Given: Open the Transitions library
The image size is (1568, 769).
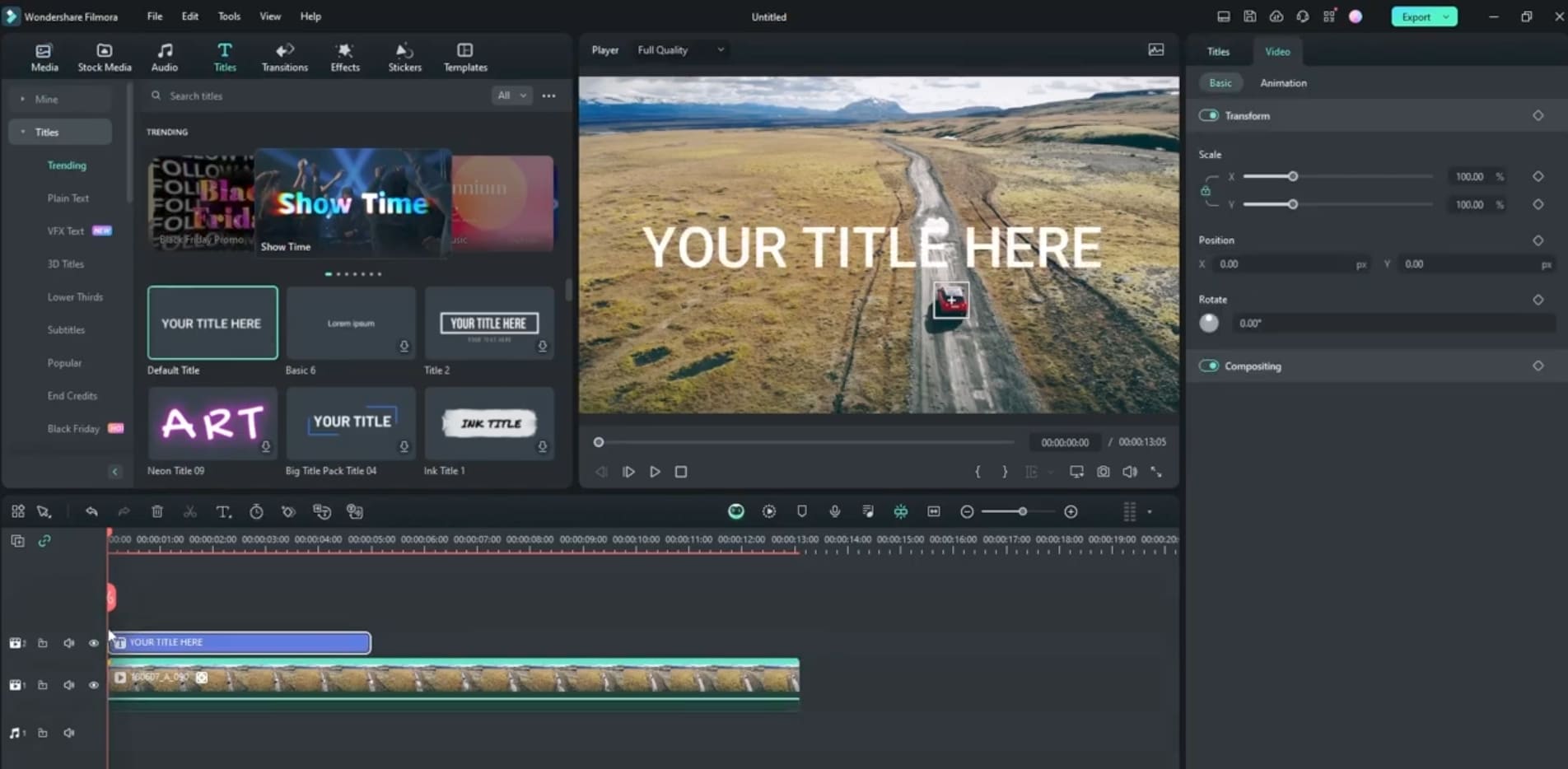Looking at the screenshot, I should tap(285, 58).
